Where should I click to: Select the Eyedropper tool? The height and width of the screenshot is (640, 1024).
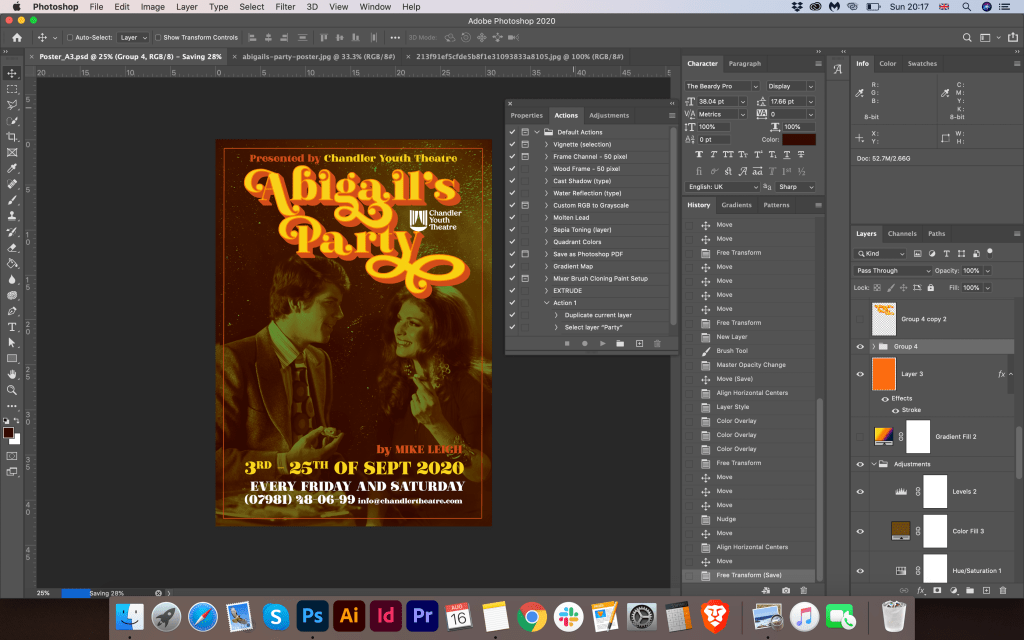[12, 168]
